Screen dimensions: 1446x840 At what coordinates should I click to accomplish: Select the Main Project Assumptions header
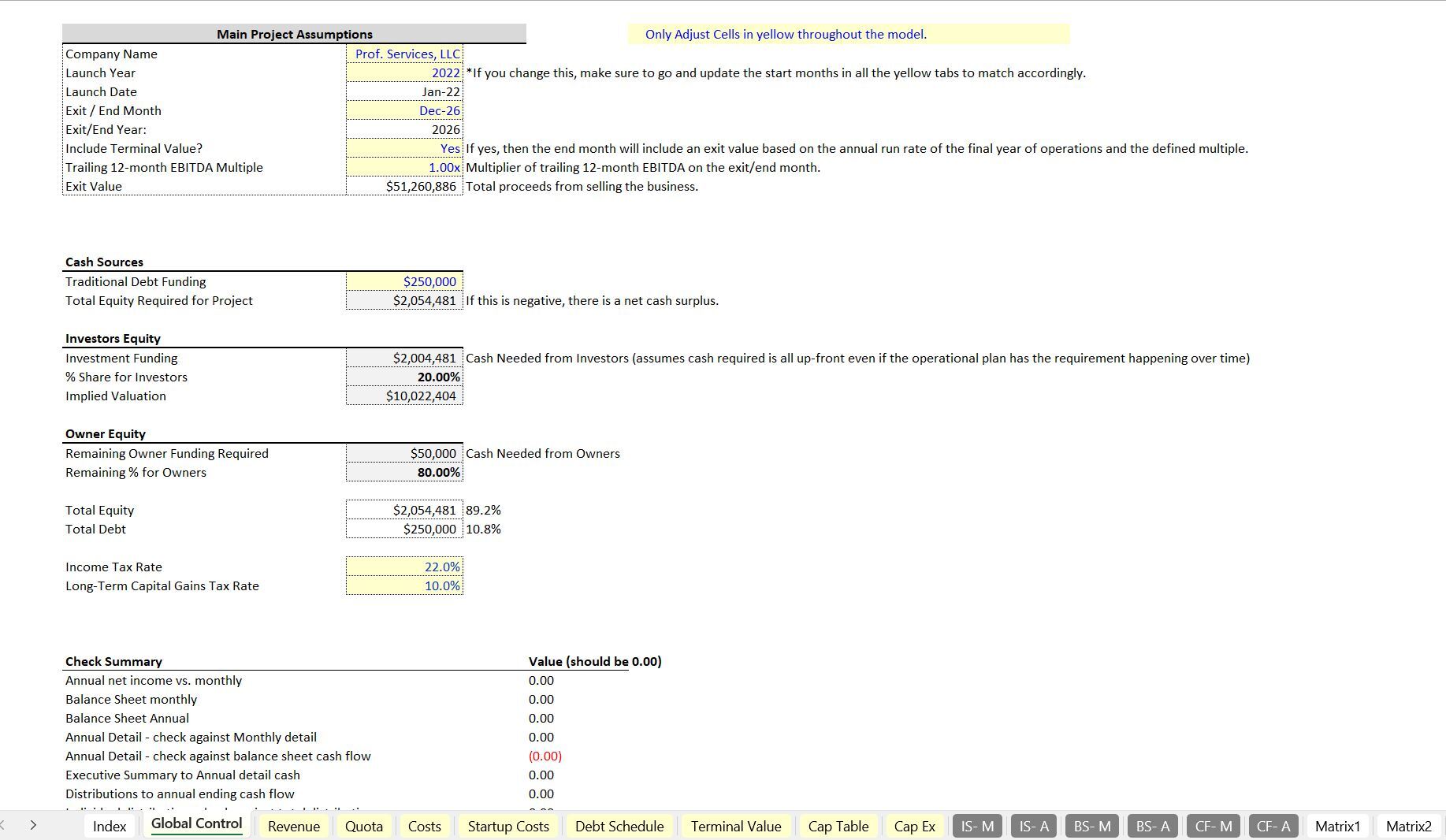(x=294, y=34)
